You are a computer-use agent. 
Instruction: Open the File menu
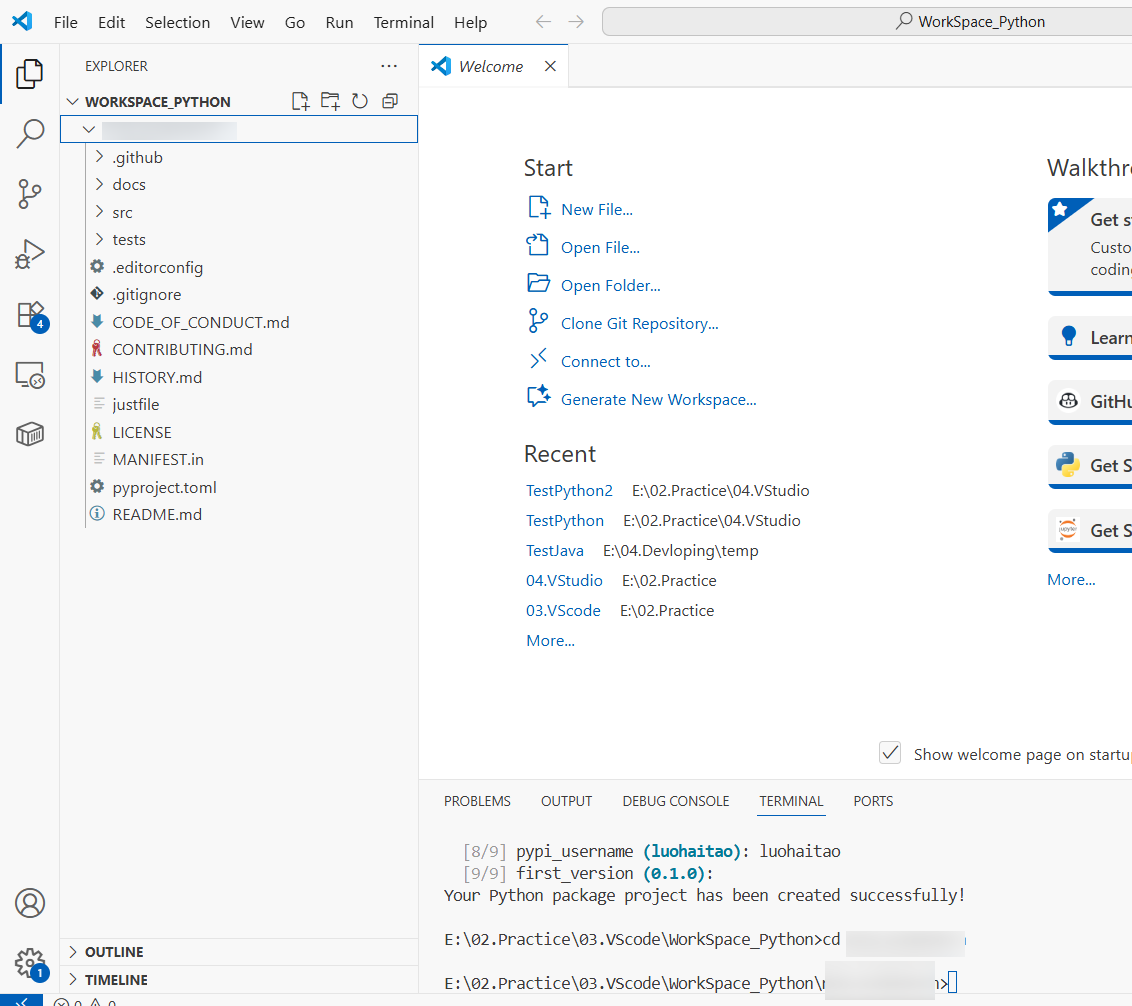click(x=66, y=22)
